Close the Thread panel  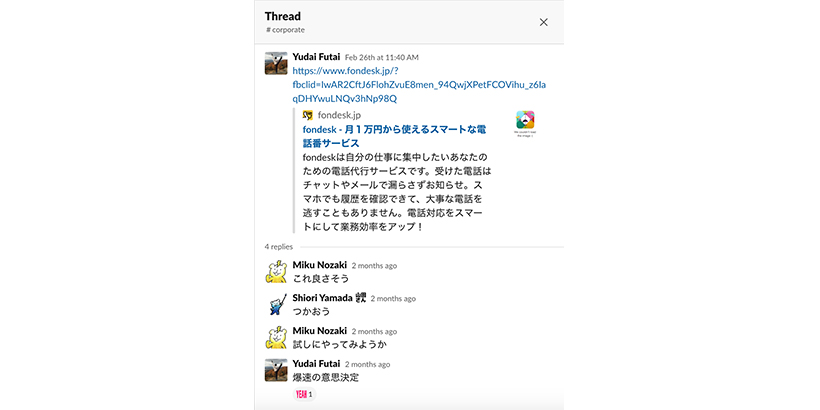click(543, 22)
